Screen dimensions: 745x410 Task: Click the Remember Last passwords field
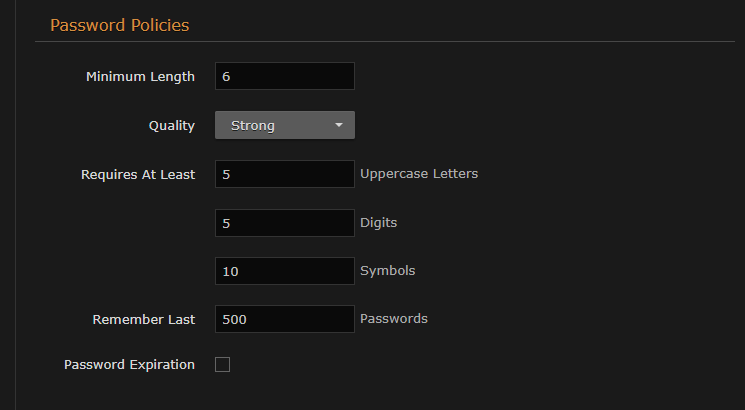284,320
